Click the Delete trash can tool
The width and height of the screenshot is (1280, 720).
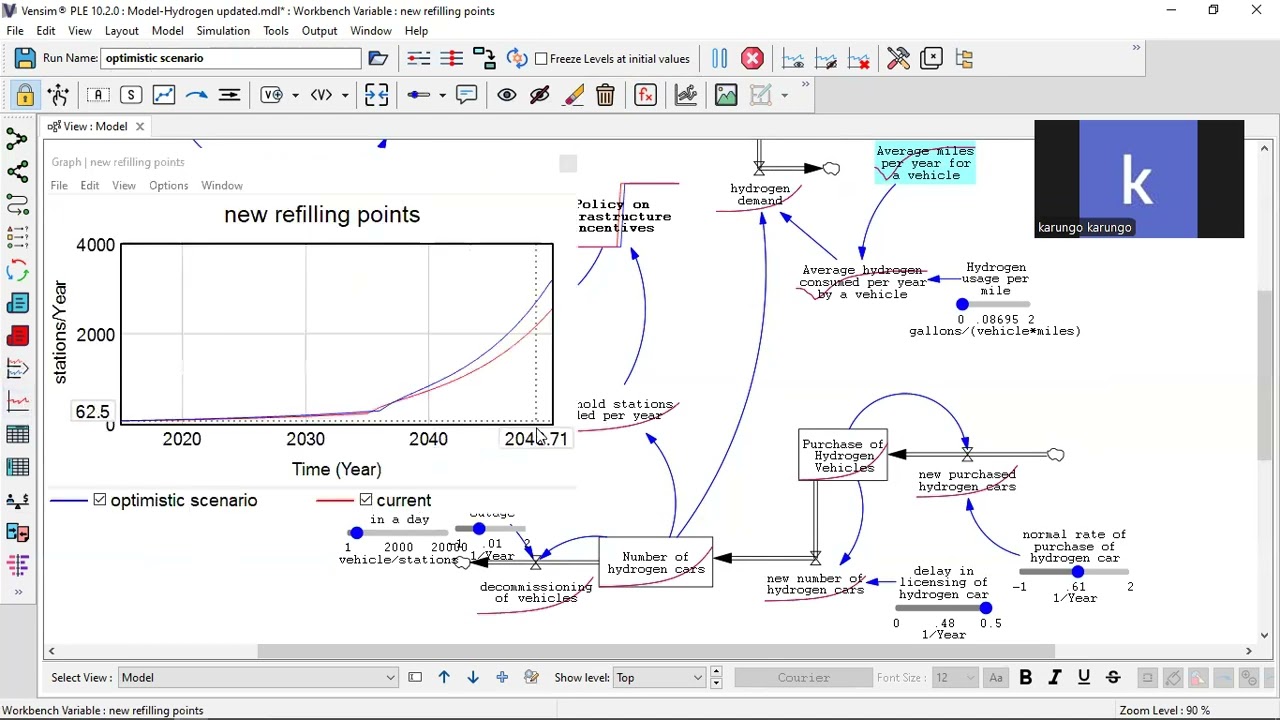click(605, 95)
